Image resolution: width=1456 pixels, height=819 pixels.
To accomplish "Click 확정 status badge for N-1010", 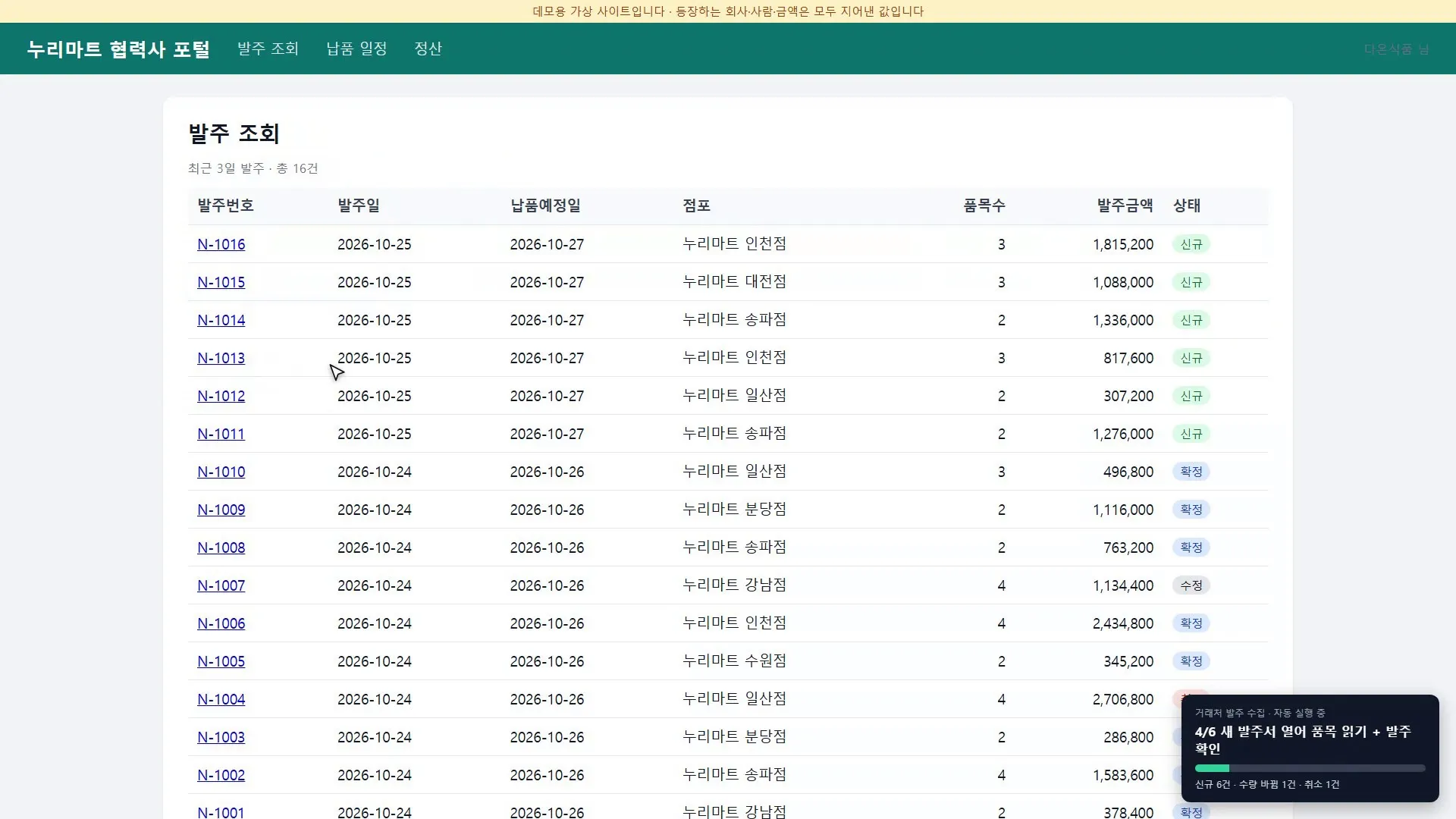I will [1191, 472].
